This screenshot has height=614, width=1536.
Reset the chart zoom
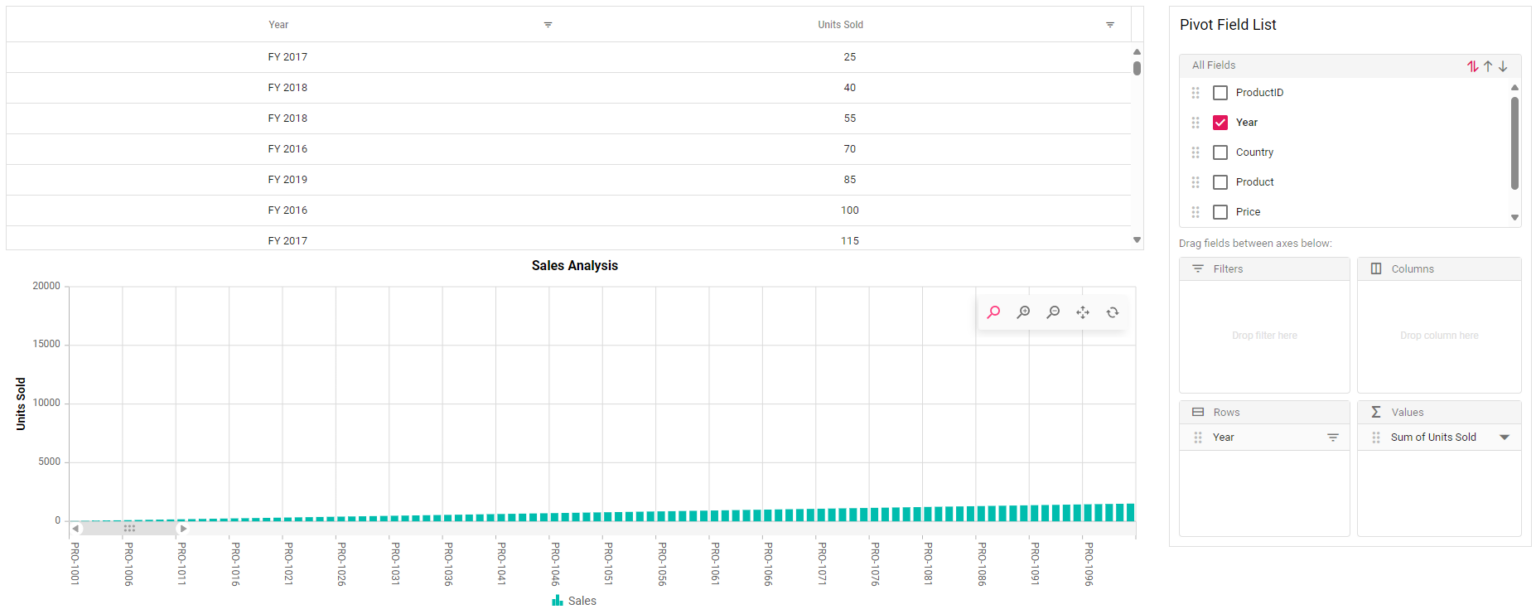1113,311
